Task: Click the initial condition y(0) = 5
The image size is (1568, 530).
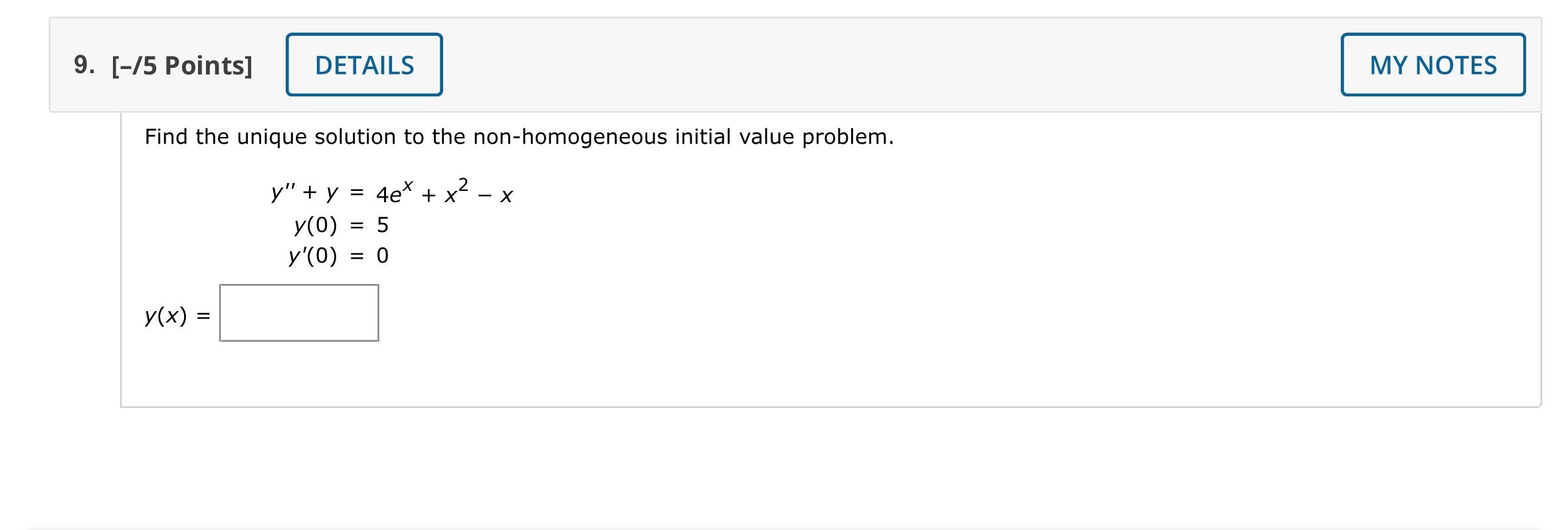Action: coord(340,226)
